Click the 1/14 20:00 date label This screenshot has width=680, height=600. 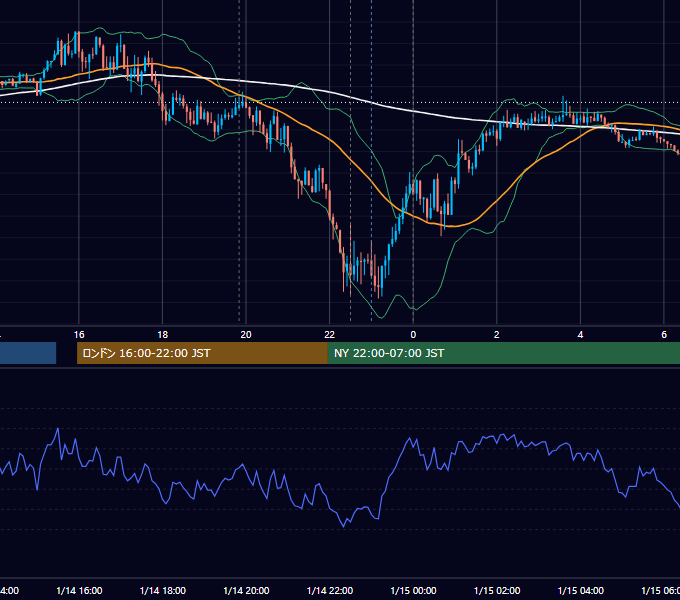[246, 590]
